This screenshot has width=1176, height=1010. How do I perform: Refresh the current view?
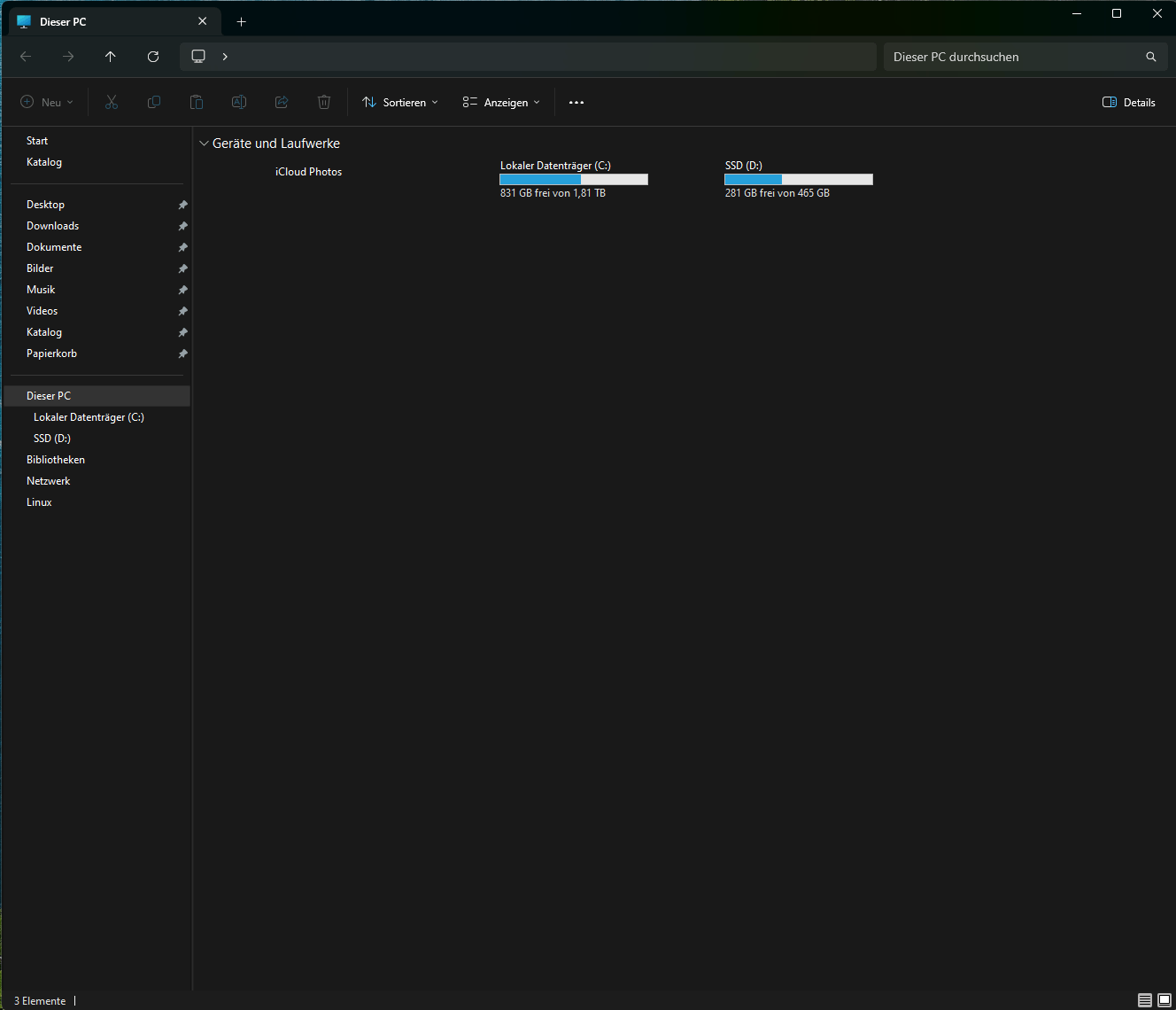153,57
